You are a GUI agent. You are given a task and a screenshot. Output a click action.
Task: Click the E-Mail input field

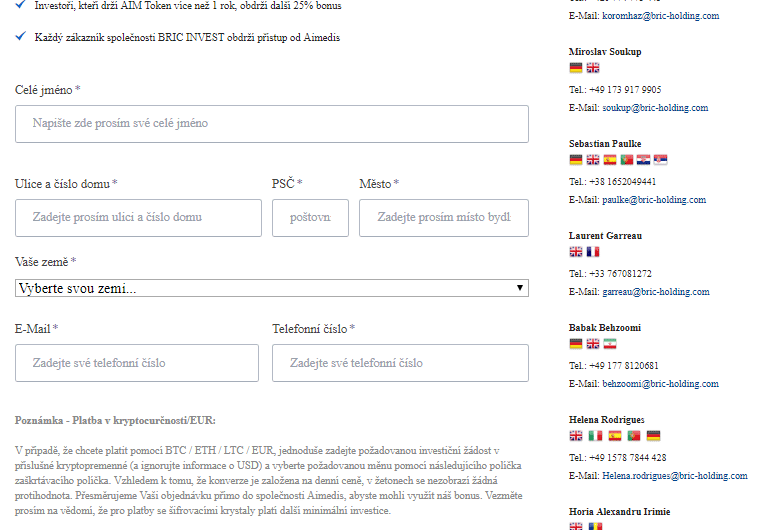click(137, 363)
